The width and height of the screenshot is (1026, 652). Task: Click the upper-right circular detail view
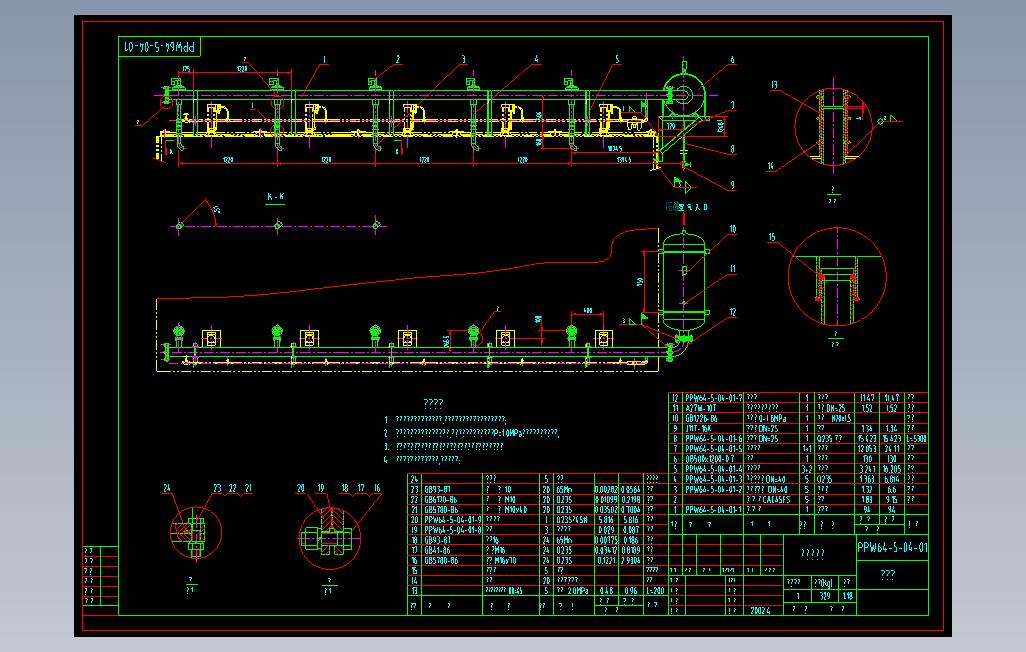point(834,127)
